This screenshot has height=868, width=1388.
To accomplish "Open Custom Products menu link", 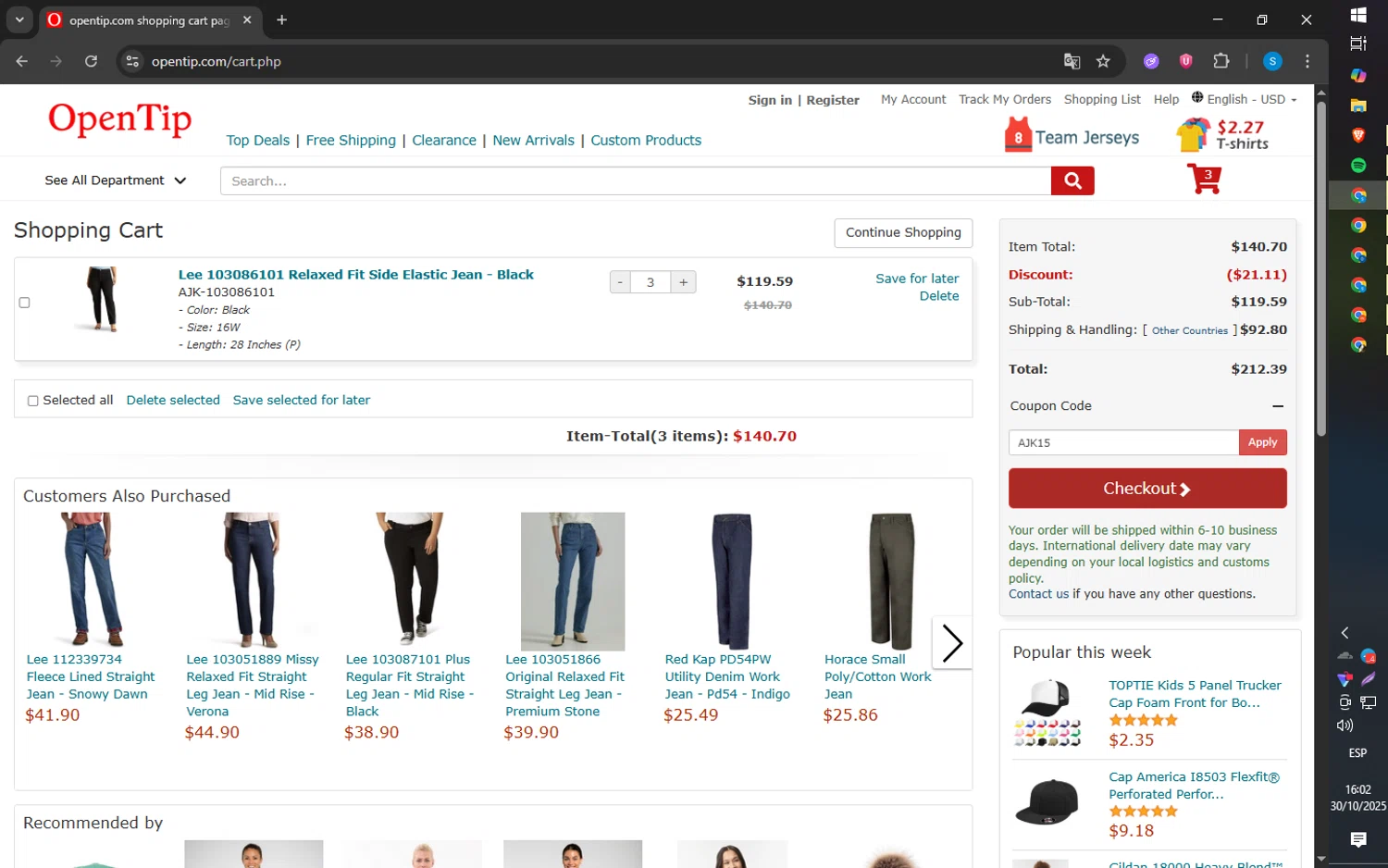I will pos(646,141).
